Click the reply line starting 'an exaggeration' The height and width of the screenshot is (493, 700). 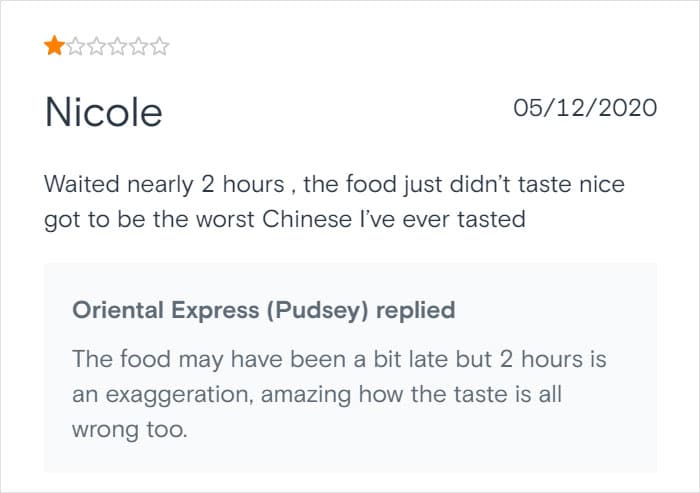317,394
